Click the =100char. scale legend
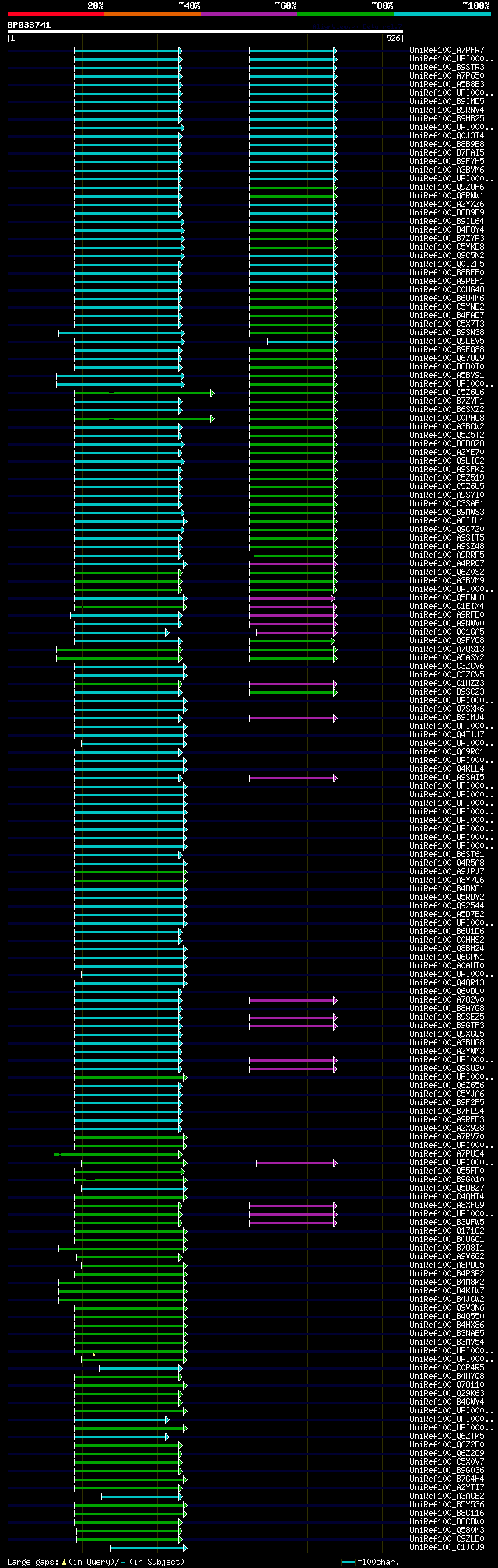Image resolution: width=498 pixels, height=1568 pixels. tap(370, 1562)
